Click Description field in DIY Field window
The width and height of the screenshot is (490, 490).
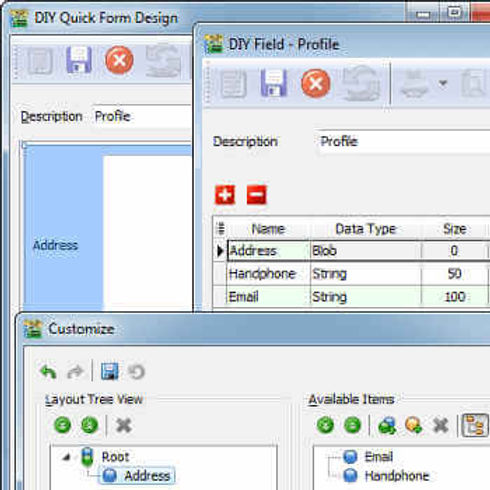tap(403, 142)
